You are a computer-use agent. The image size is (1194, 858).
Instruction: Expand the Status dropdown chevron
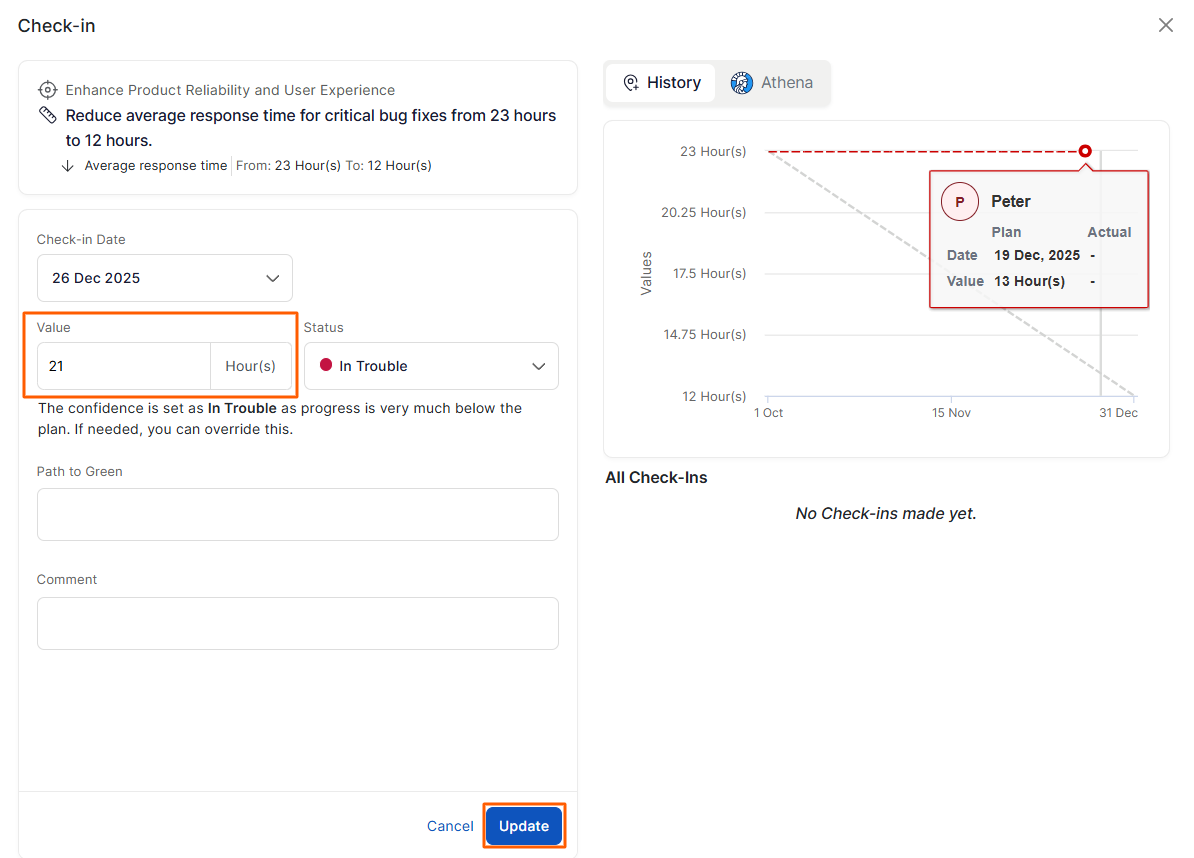538,366
